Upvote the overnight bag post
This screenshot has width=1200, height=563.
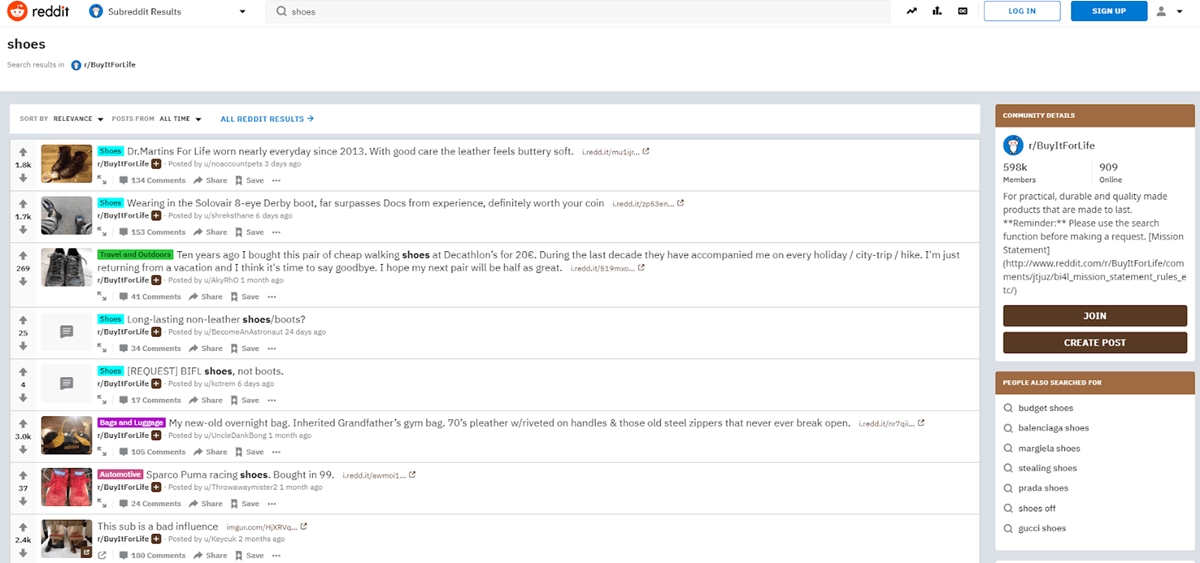(23, 423)
